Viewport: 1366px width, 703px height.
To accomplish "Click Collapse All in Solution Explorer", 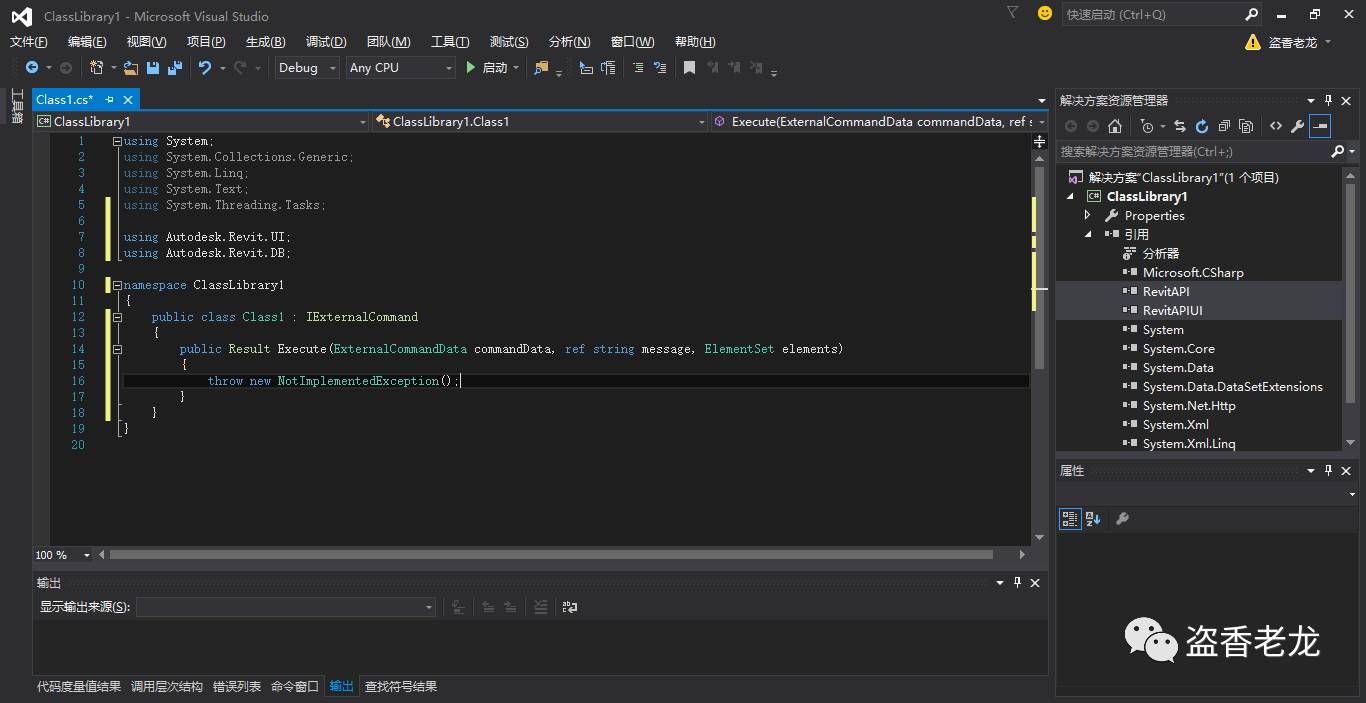I will [x=1224, y=126].
